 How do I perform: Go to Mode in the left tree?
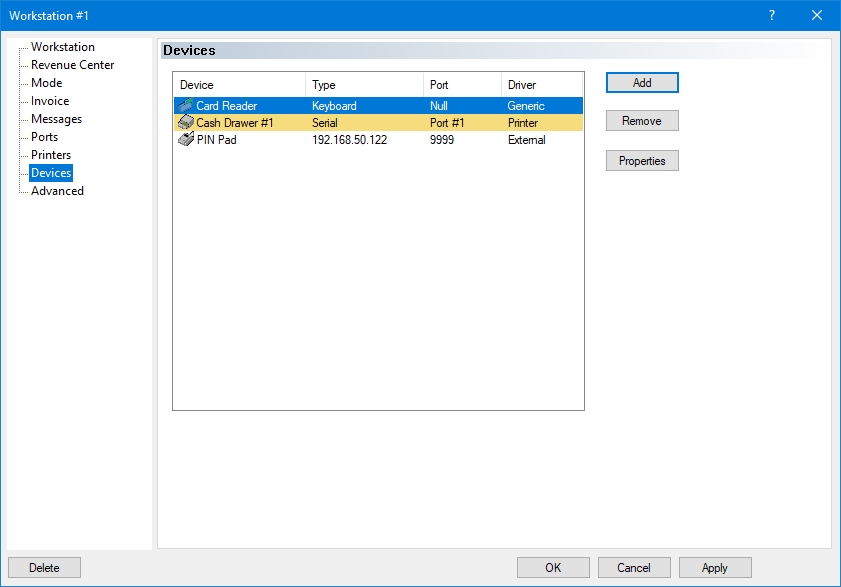pos(46,83)
